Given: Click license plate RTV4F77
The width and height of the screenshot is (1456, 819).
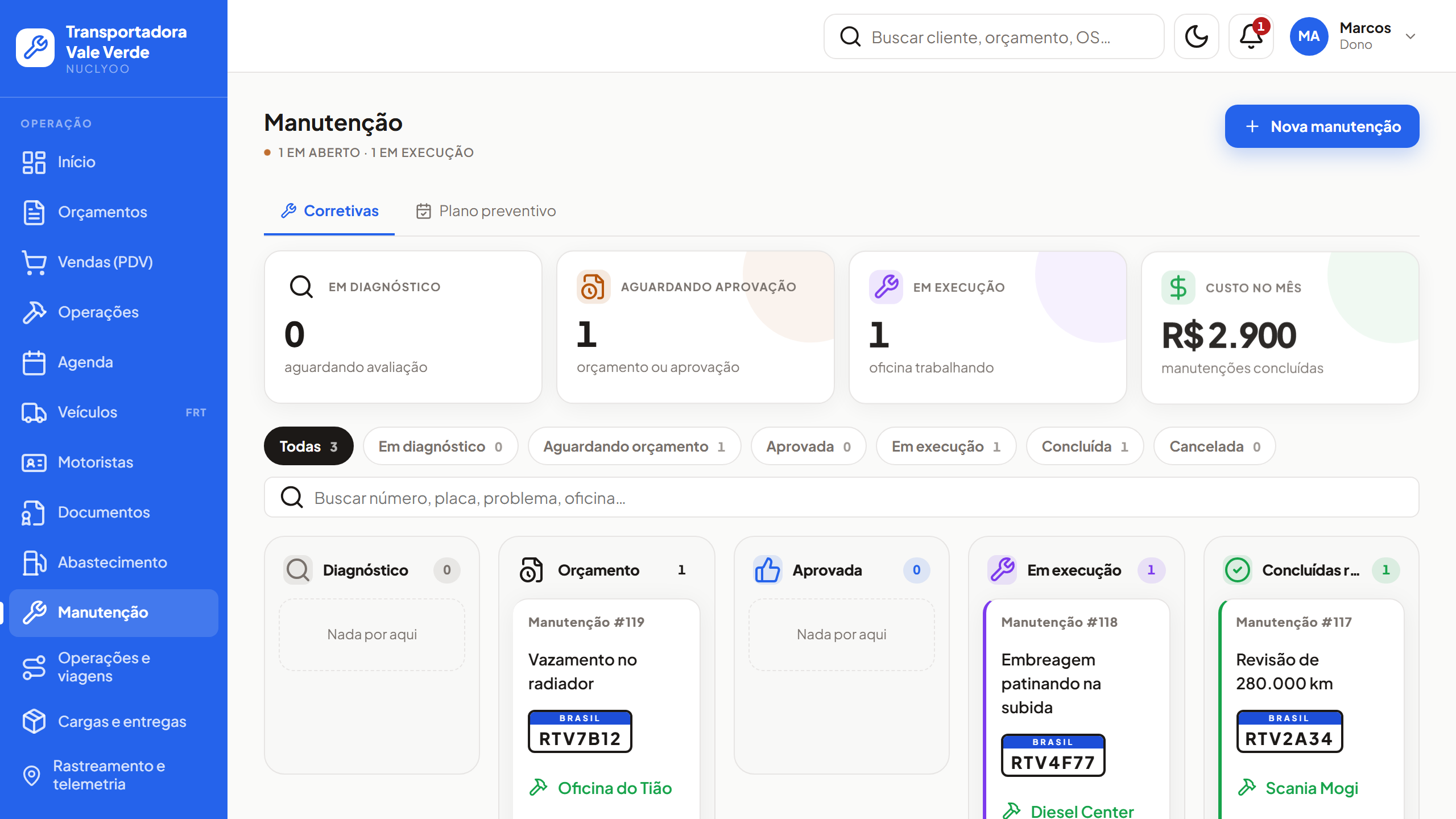Looking at the screenshot, I should pos(1053,755).
